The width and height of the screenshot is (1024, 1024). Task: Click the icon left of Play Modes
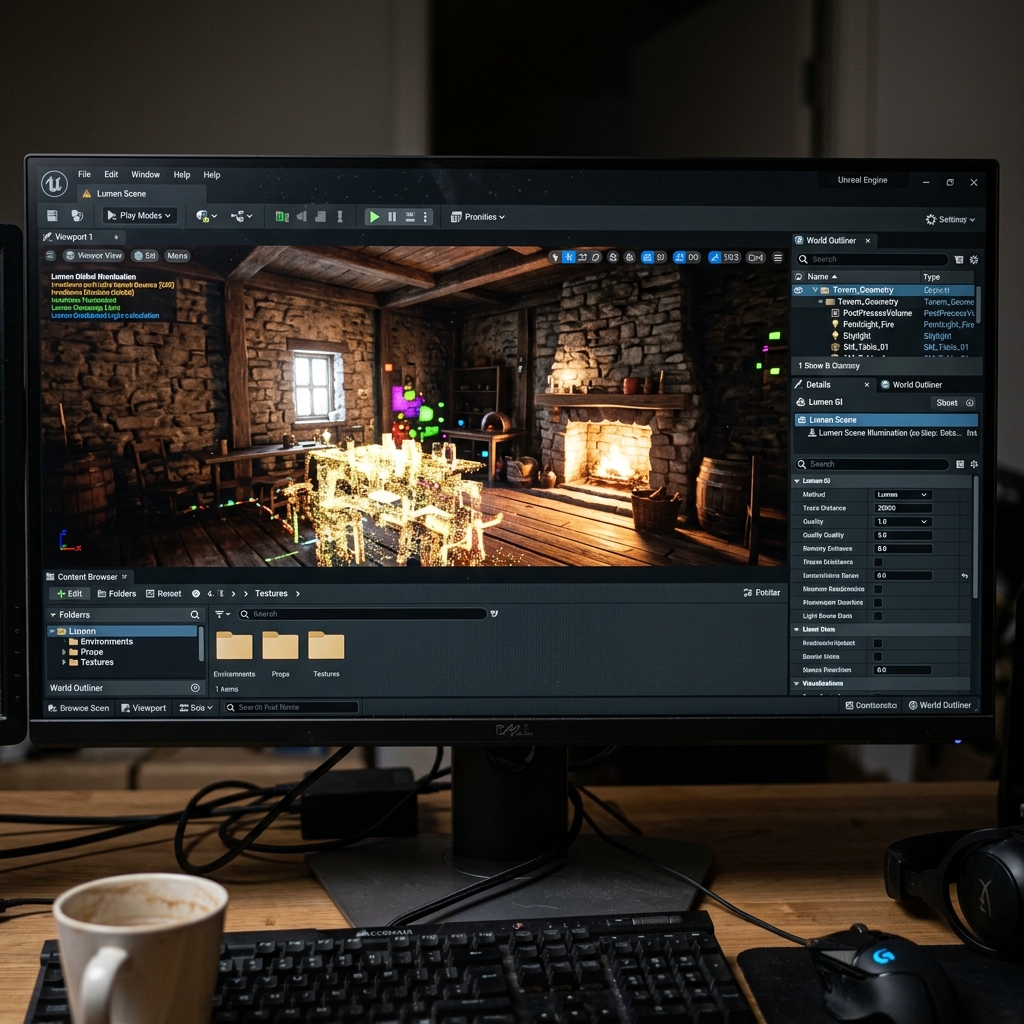77,216
